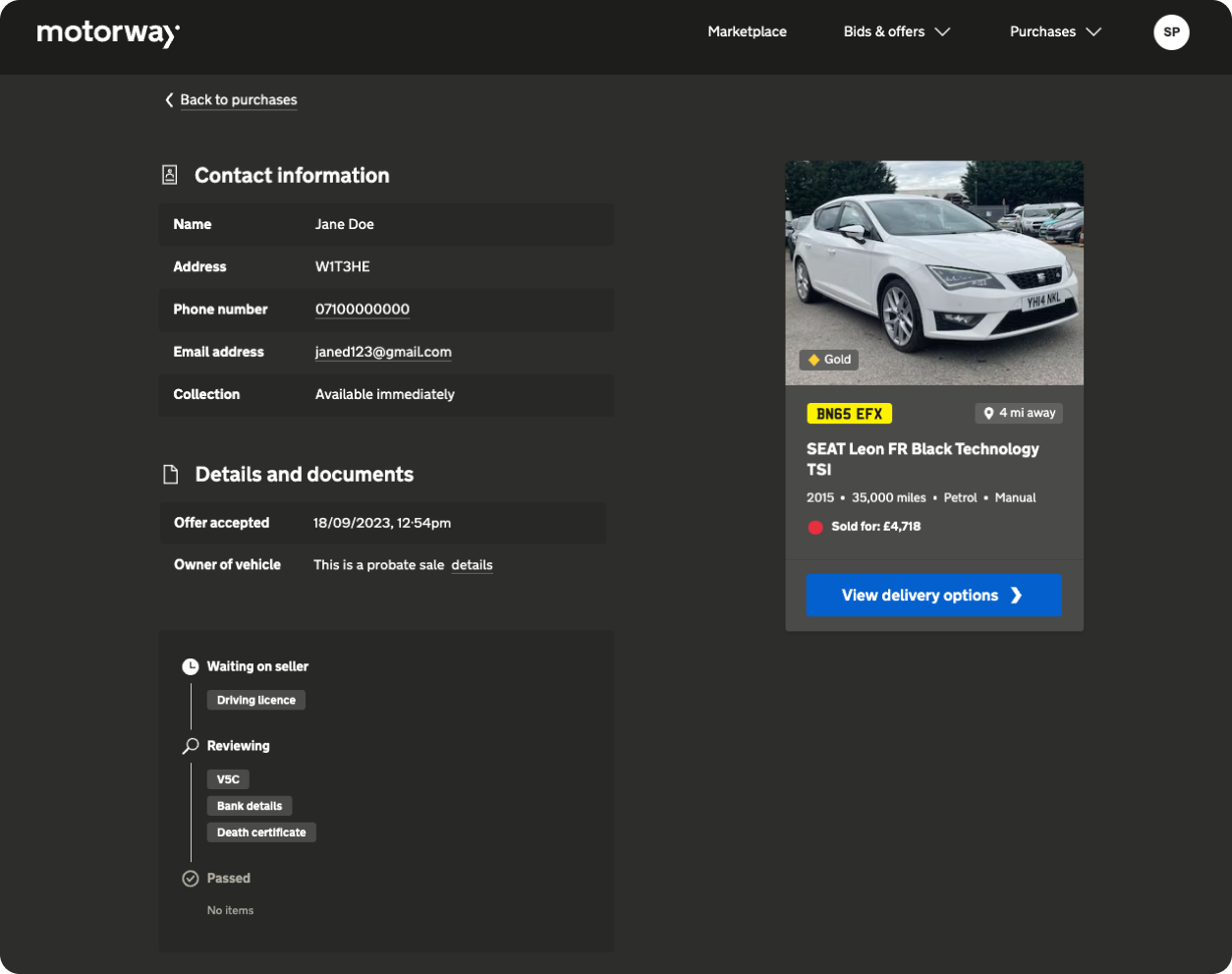Expand the Purchases dropdown menu
1232x974 pixels.
[1055, 31]
